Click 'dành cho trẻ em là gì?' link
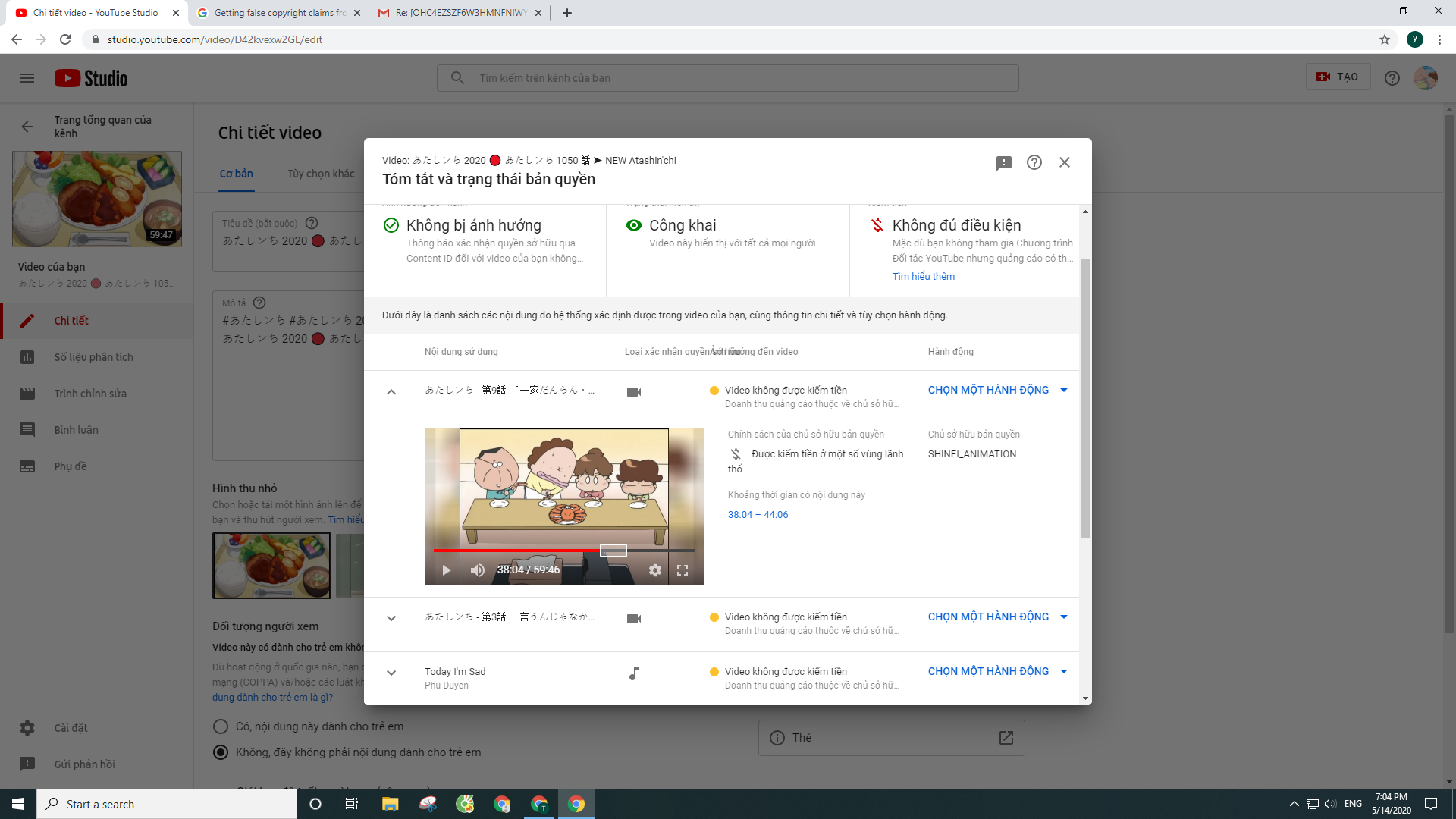This screenshot has width=1456, height=819. (x=272, y=698)
